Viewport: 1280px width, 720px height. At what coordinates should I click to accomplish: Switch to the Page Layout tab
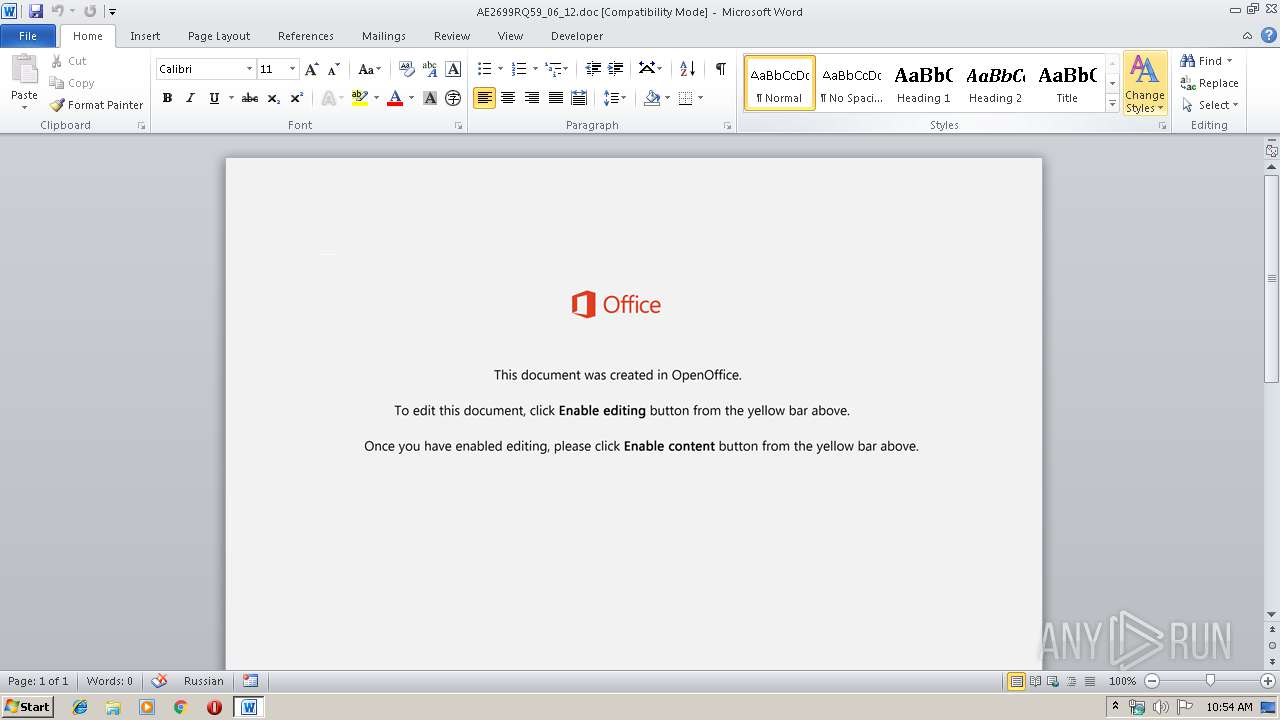(x=219, y=36)
